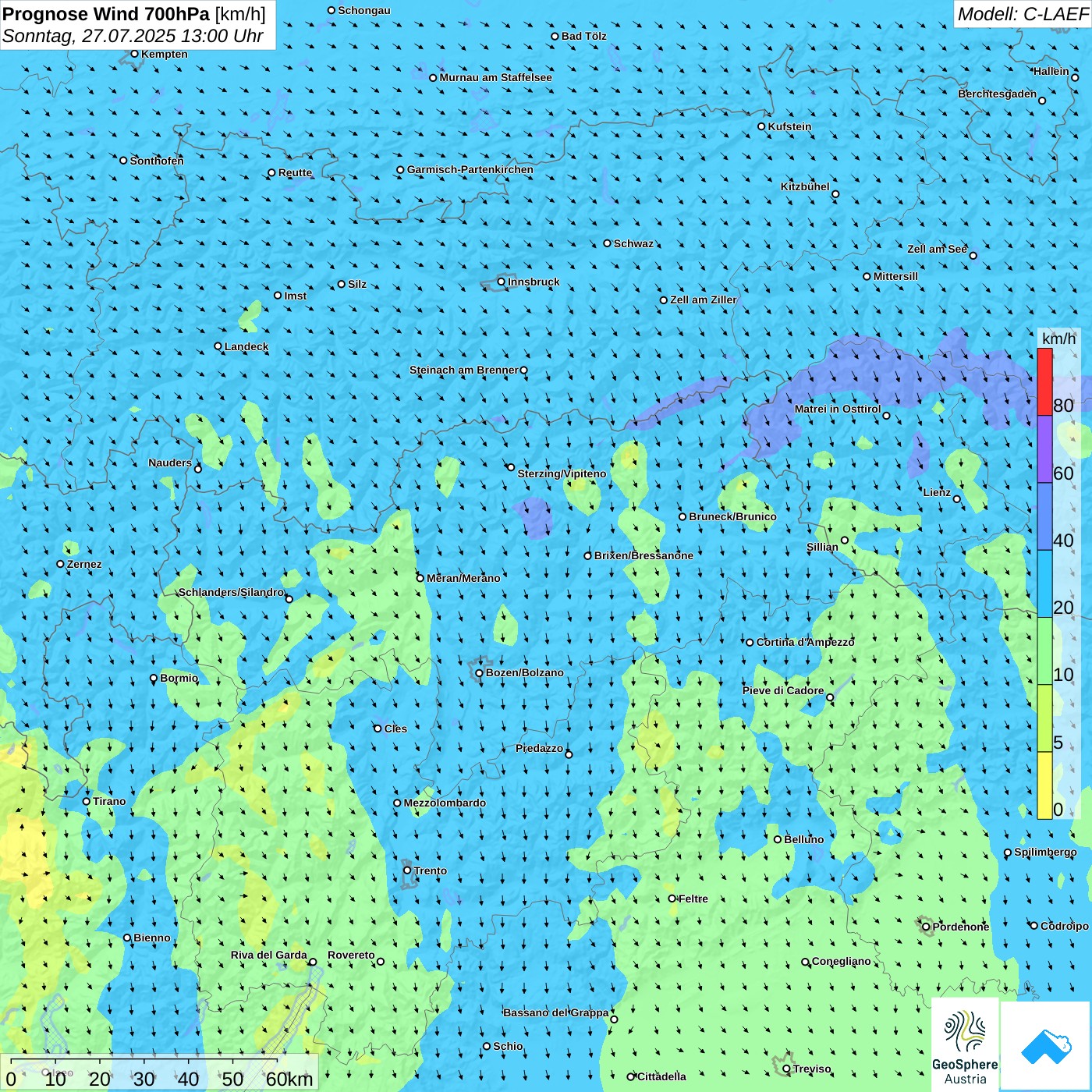Click the blue cloud logo icon
The width and height of the screenshot is (1092, 1092).
click(x=1046, y=1046)
